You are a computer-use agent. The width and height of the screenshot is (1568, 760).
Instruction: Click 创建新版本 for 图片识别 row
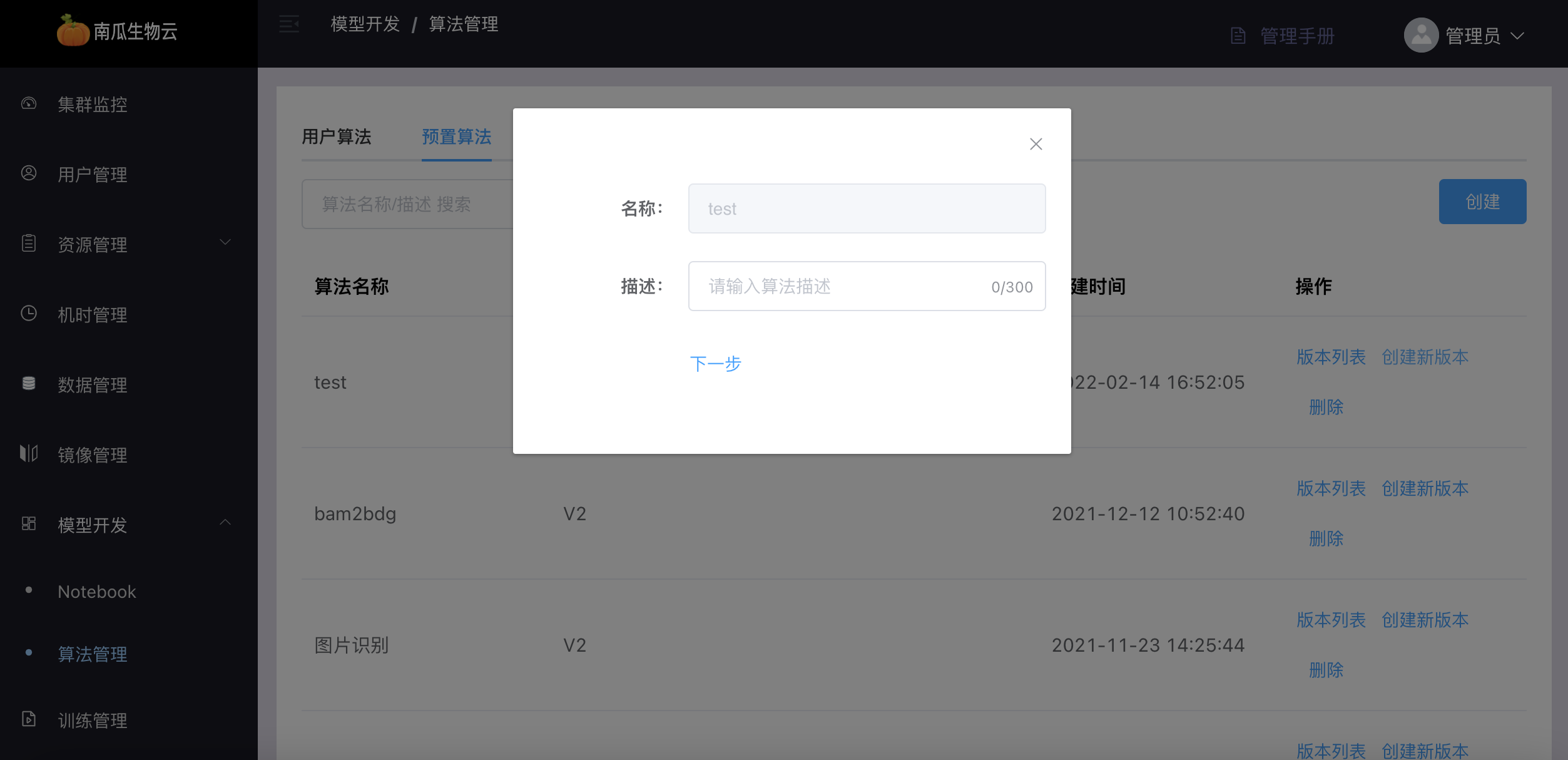1425,620
